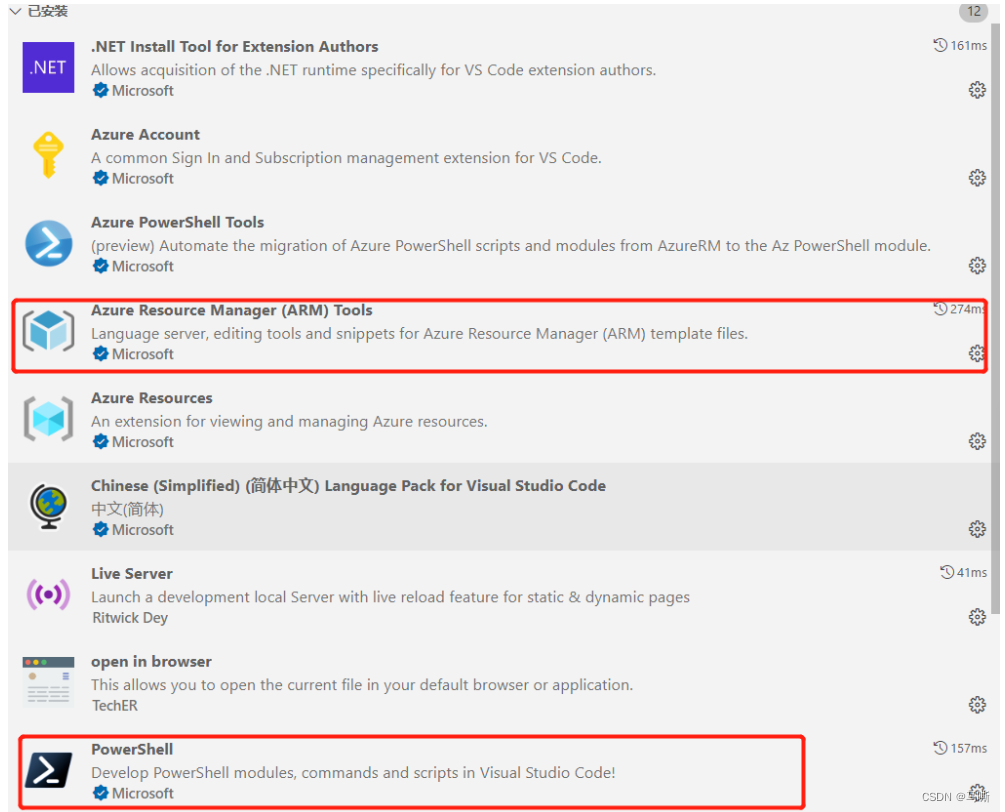Select the Azure Account extension title

pos(145,135)
